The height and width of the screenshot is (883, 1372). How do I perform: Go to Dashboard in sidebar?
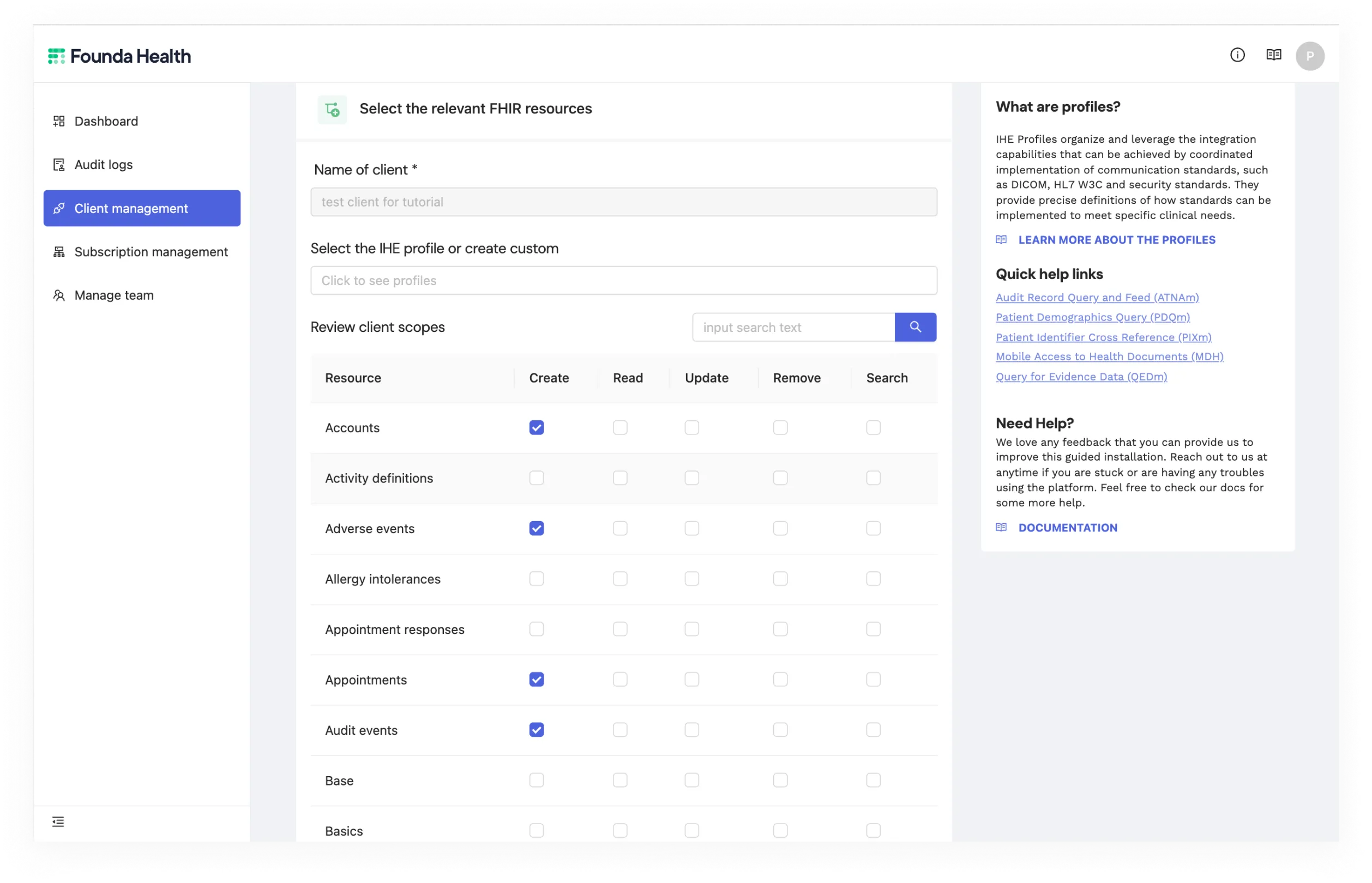pos(142,121)
